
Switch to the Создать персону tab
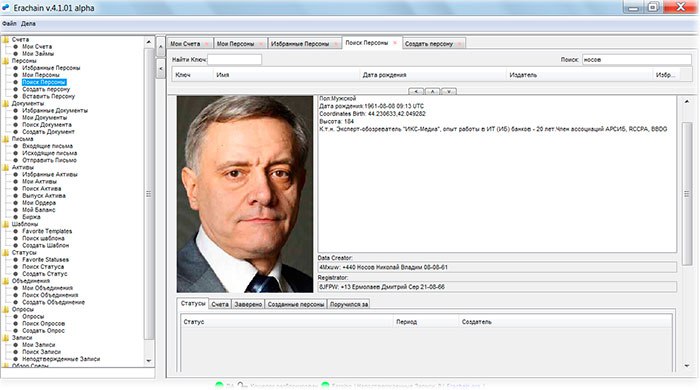coord(429,44)
